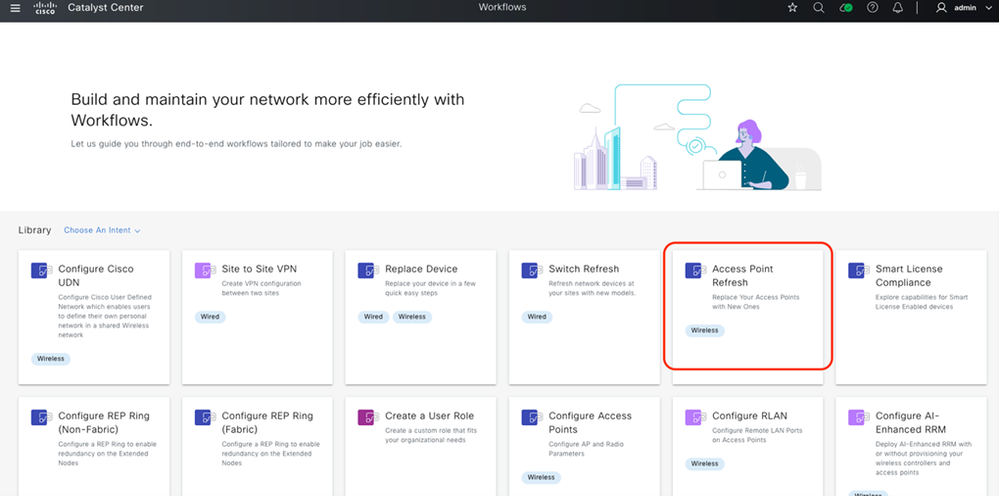This screenshot has width=999, height=496.
Task: Open the Configure AI-Enhanced RRM title
Action: click(x=912, y=423)
